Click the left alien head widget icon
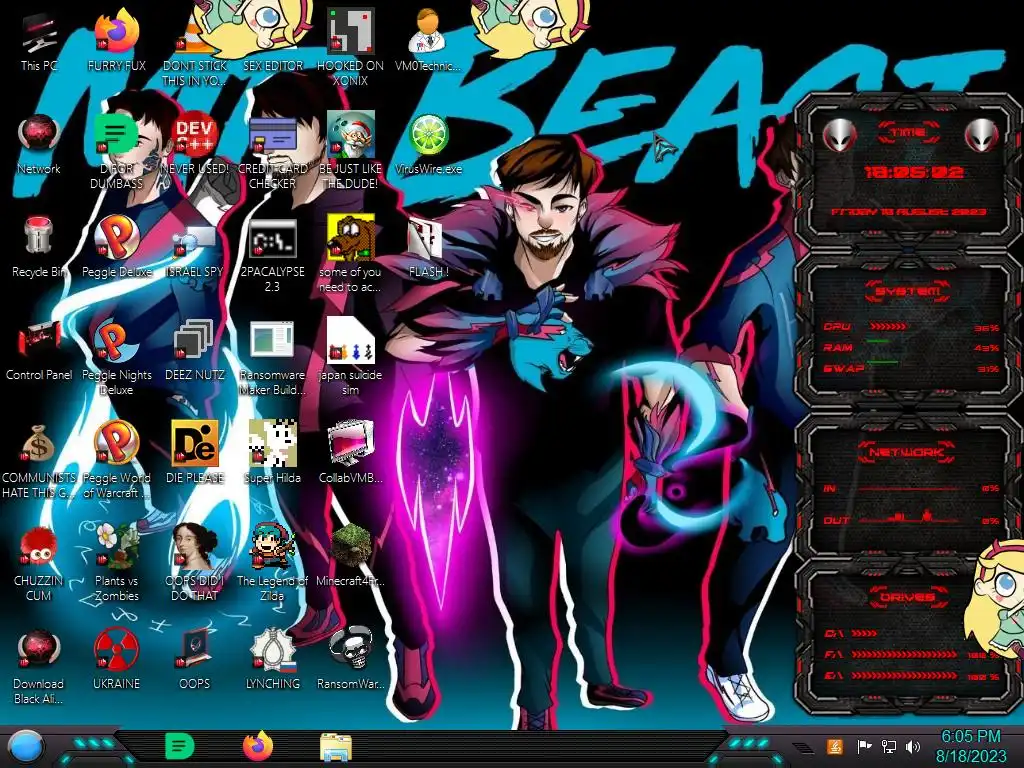Screen dimensions: 1024x768 839,135
